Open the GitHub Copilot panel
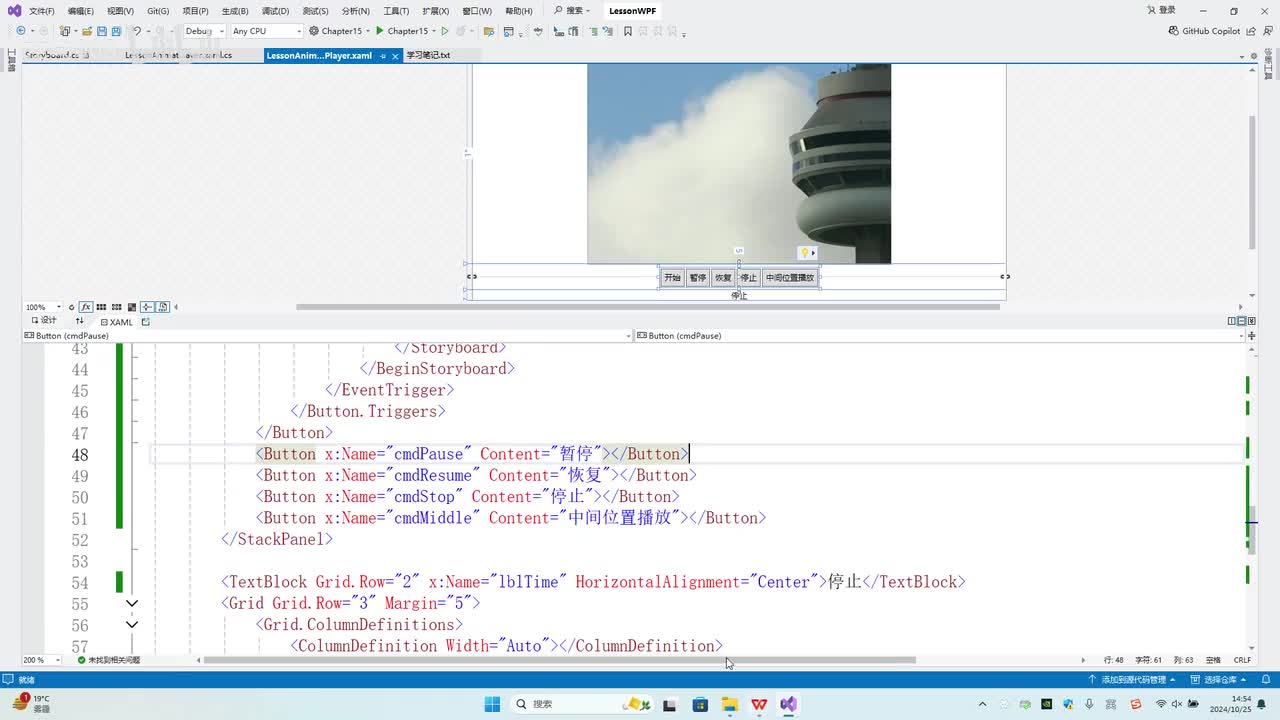Viewport: 1280px width, 720px height. [x=1204, y=31]
